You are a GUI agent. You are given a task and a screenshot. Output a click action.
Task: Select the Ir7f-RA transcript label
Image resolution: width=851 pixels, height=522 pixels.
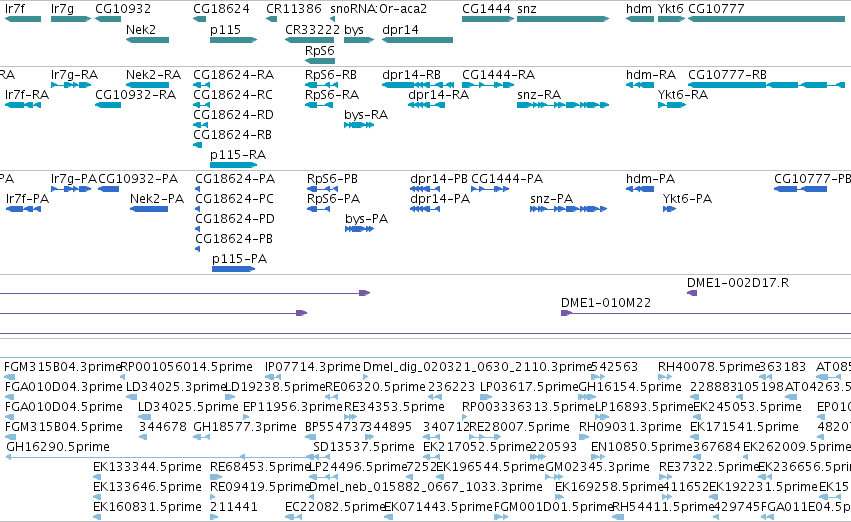27,94
